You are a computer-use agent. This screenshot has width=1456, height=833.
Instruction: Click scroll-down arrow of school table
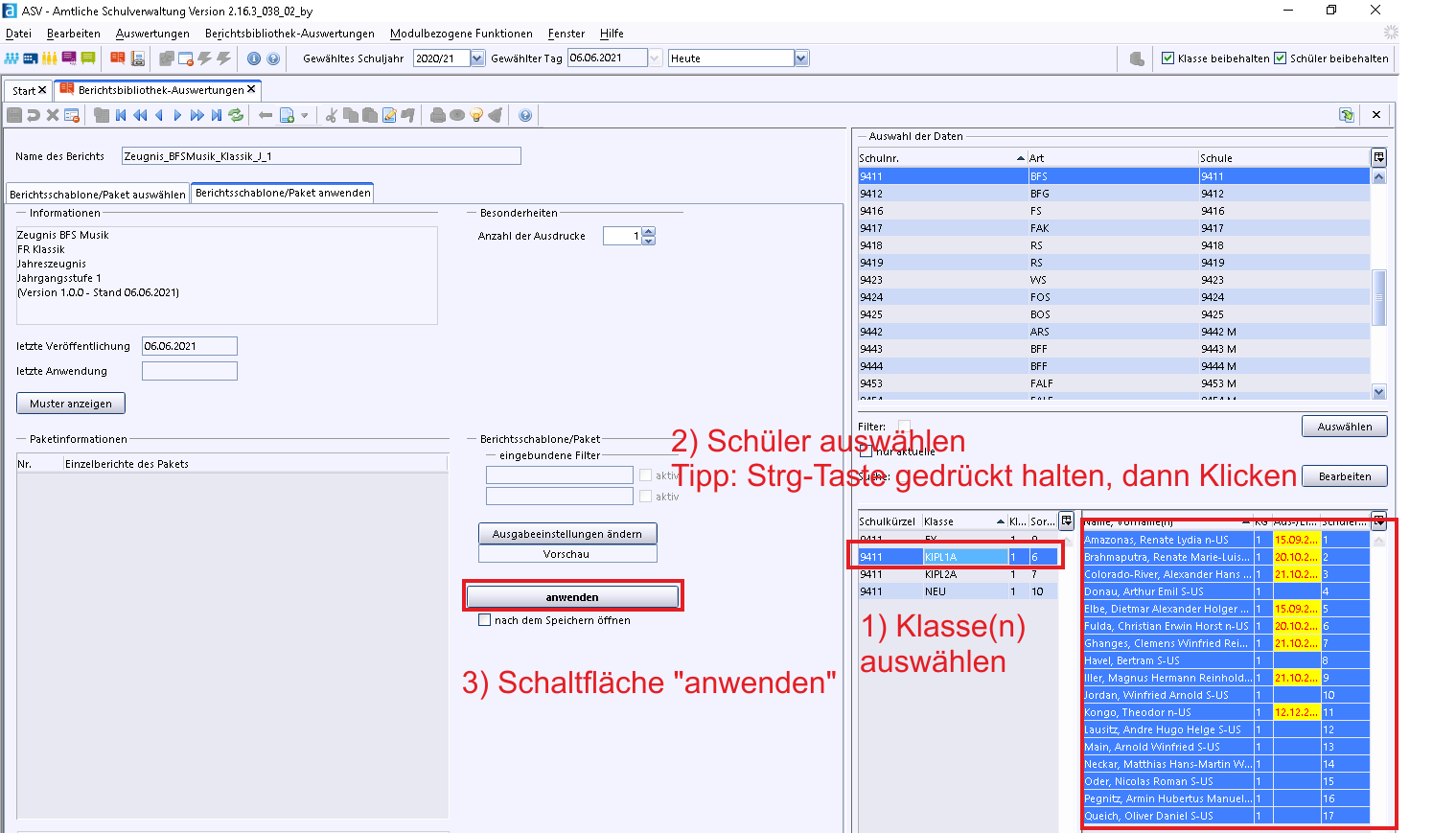click(x=1379, y=391)
